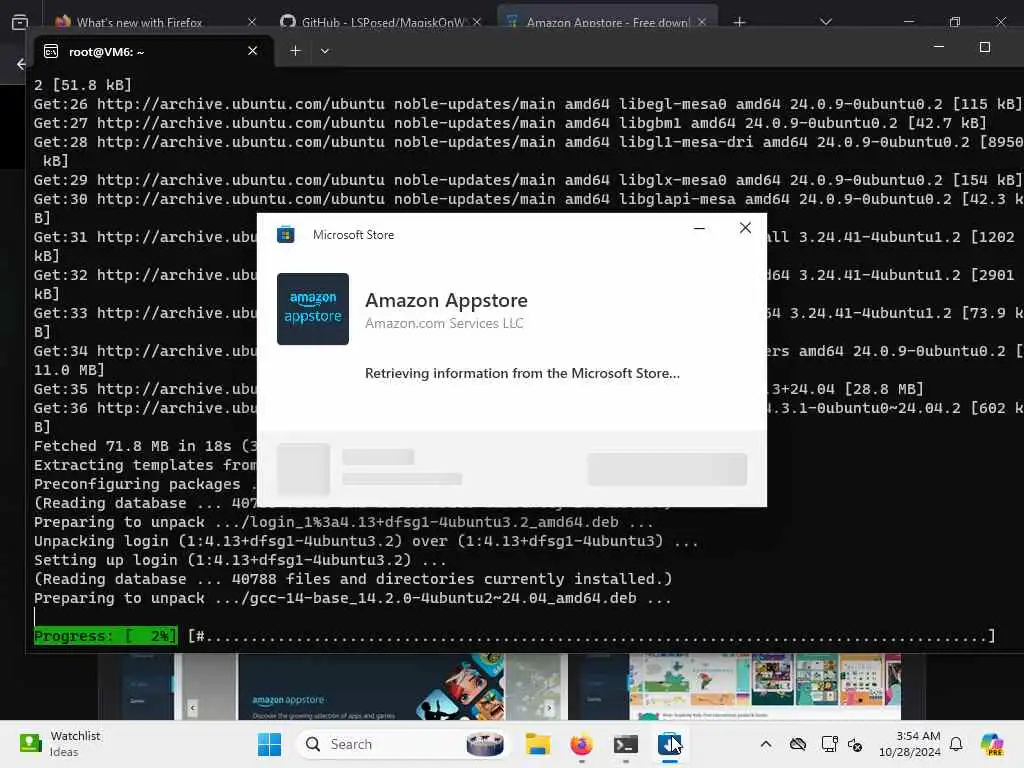Click the display/network tray icon
The height and width of the screenshot is (768, 1024).
(829, 744)
